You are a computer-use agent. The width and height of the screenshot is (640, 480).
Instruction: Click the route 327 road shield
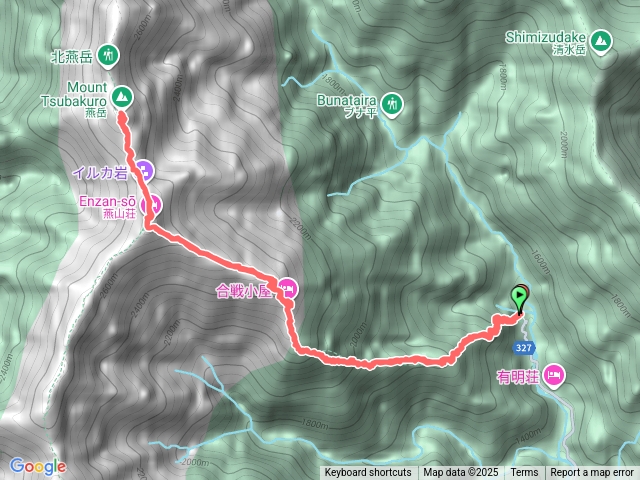click(523, 347)
